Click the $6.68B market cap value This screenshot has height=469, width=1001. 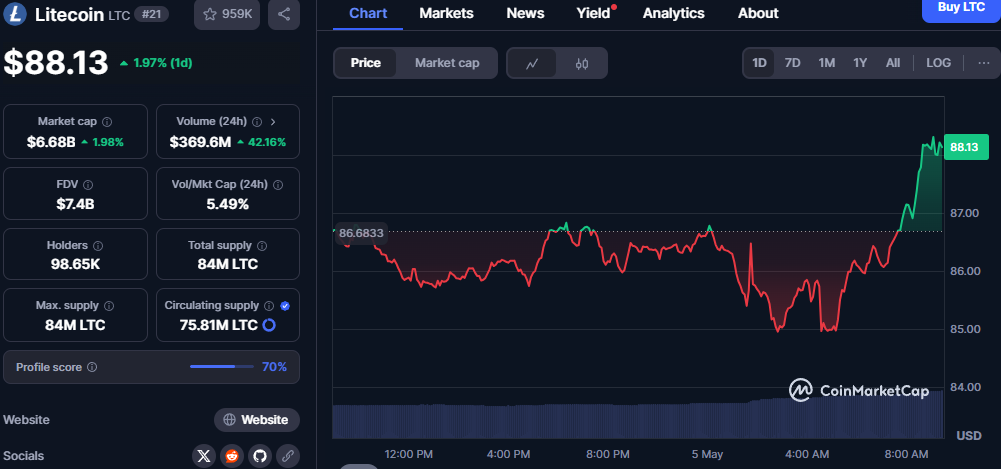click(51, 142)
